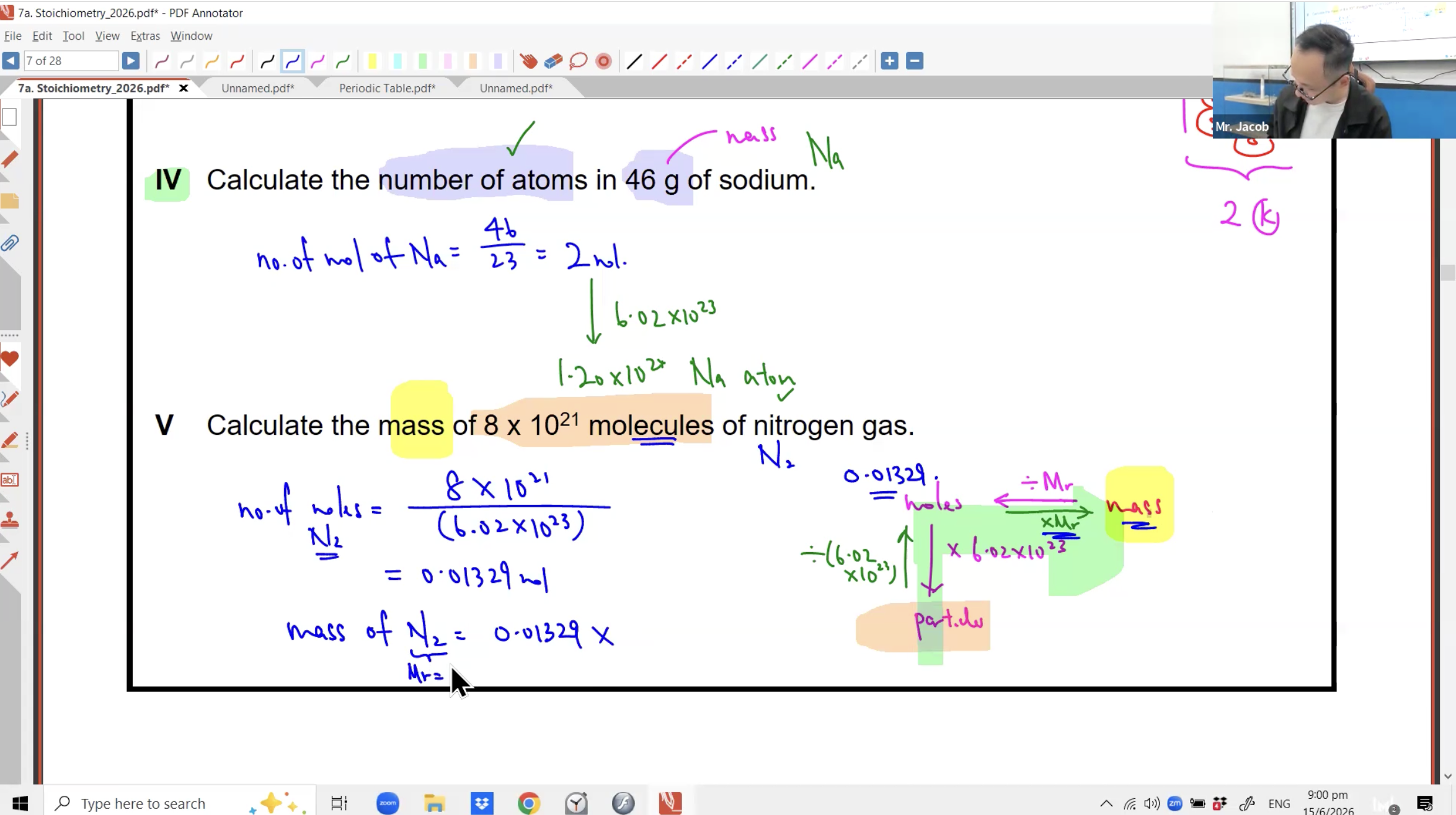Viewport: 1456px width, 815px height.
Task: Click the plus zoom-in button
Action: 889,61
